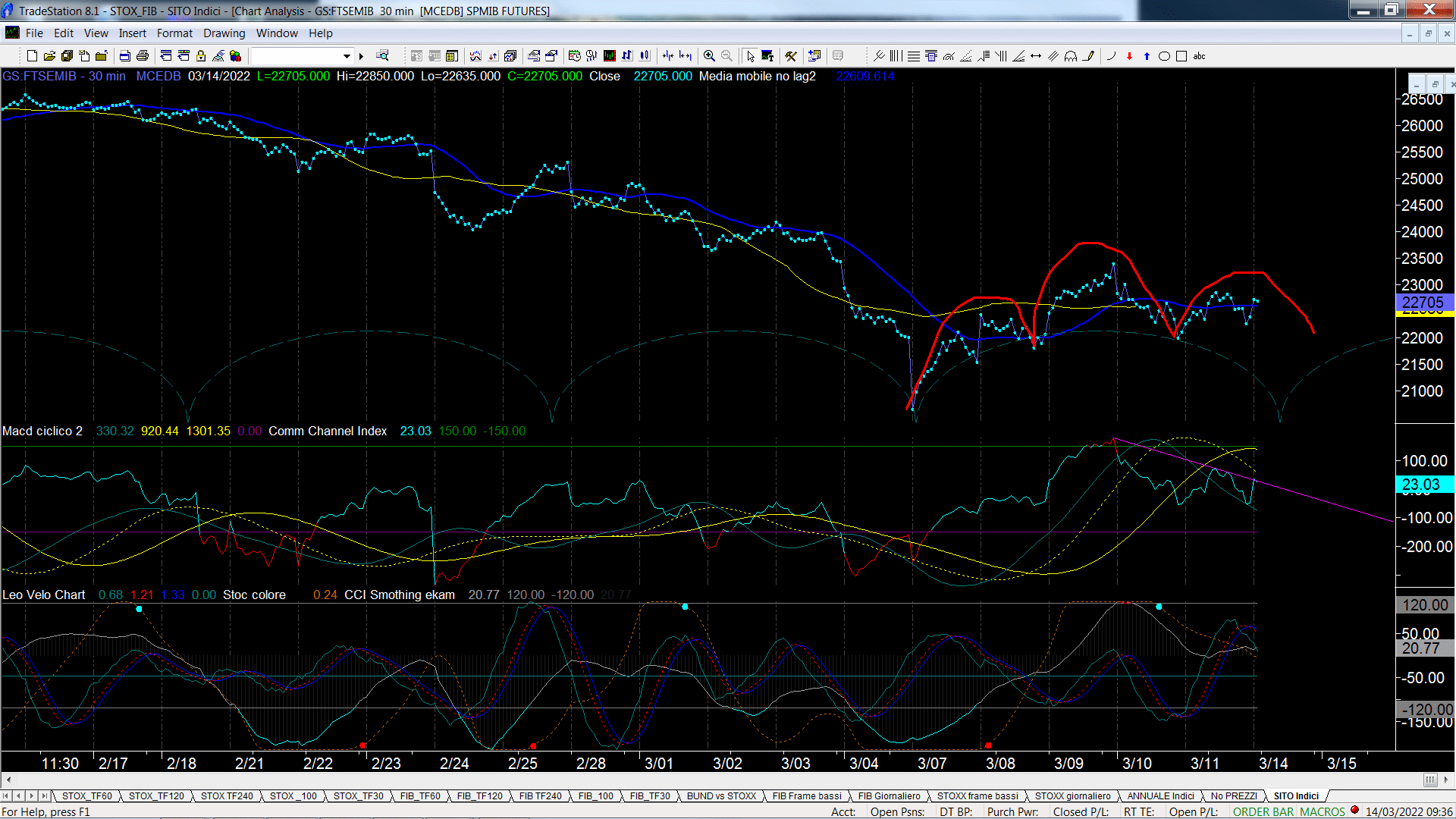Click the increase bar spacing icon

coord(686,56)
